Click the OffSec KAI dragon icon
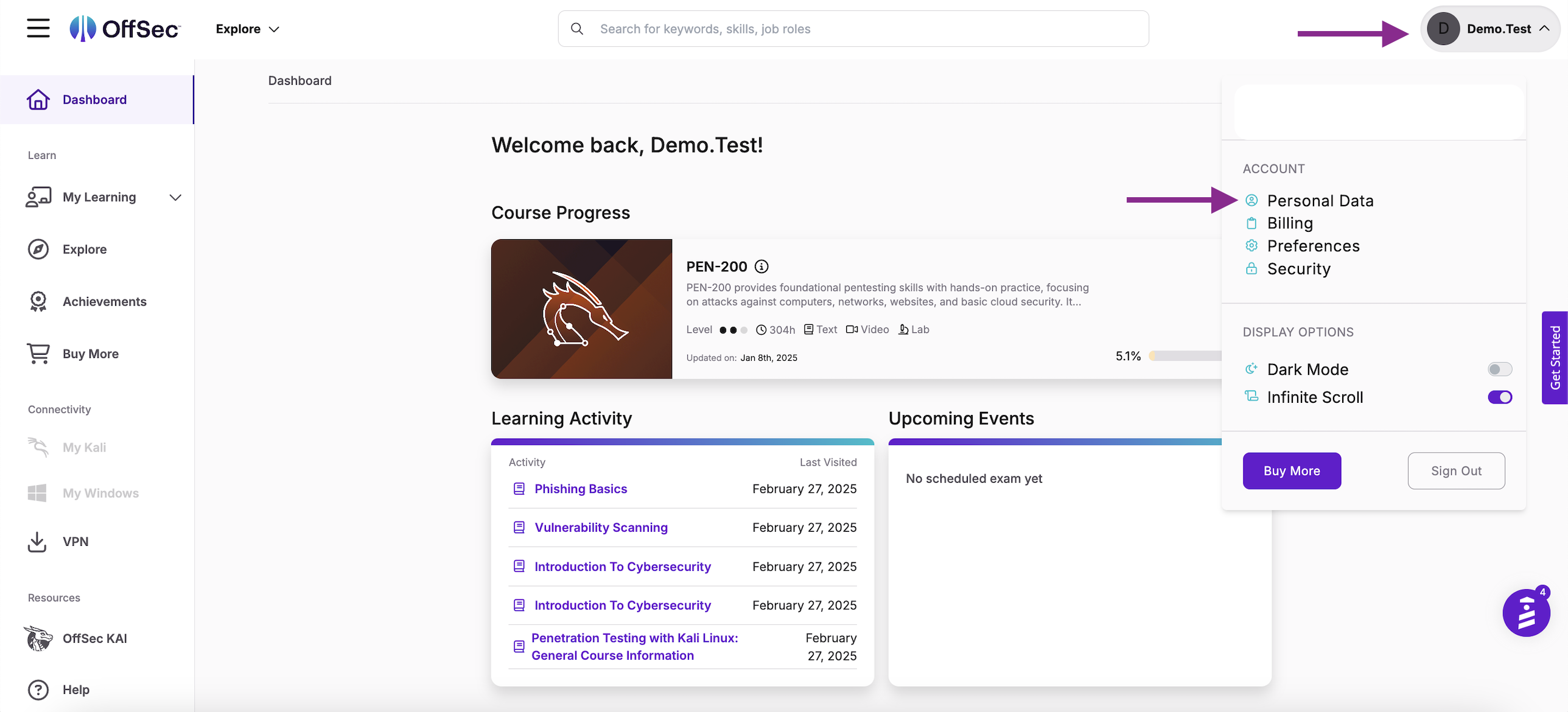This screenshot has height=712, width=1568. (x=38, y=638)
